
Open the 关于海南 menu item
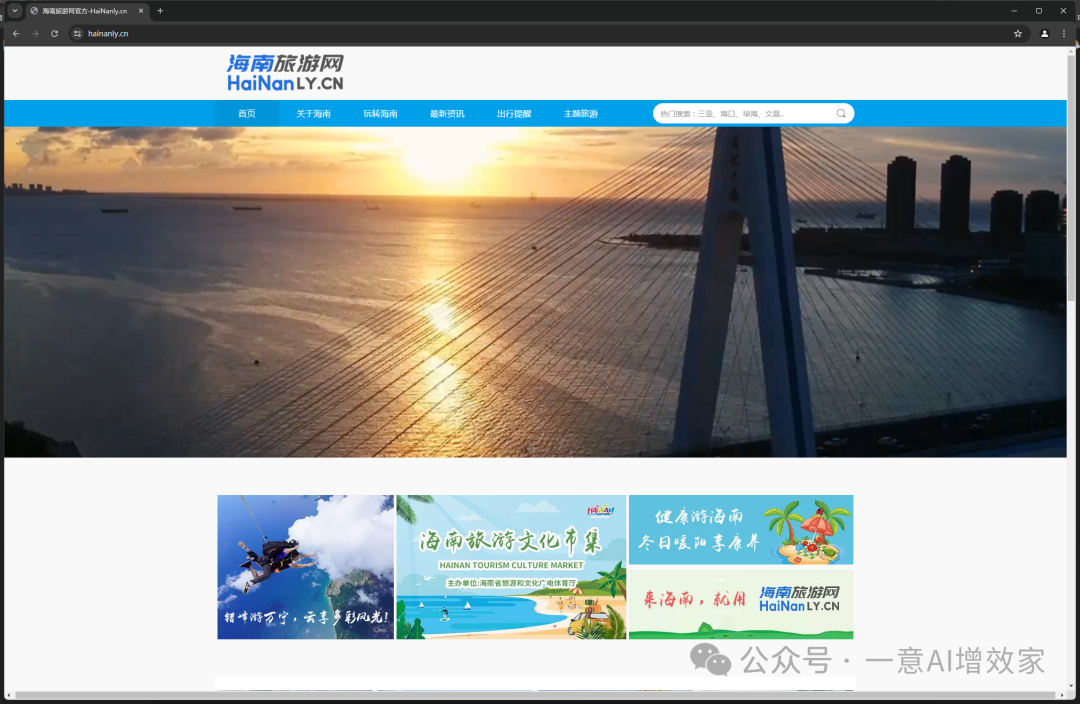(x=313, y=114)
